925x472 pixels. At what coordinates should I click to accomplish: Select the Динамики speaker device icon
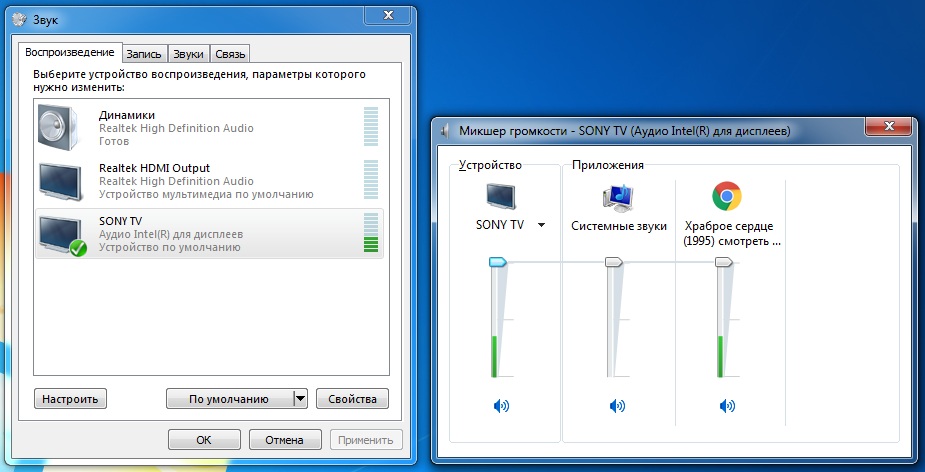57,127
